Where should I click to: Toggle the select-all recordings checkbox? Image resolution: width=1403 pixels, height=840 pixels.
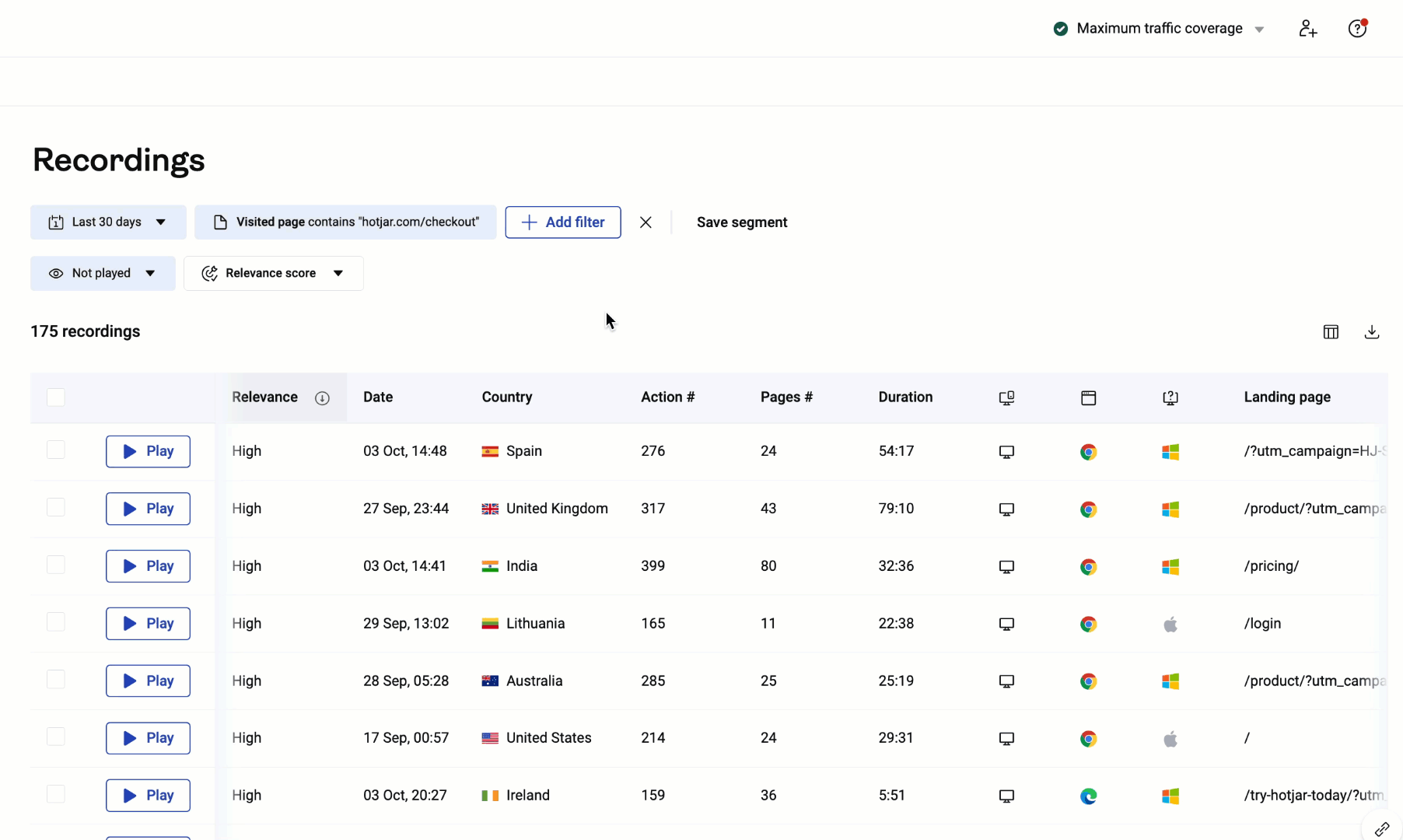56,397
